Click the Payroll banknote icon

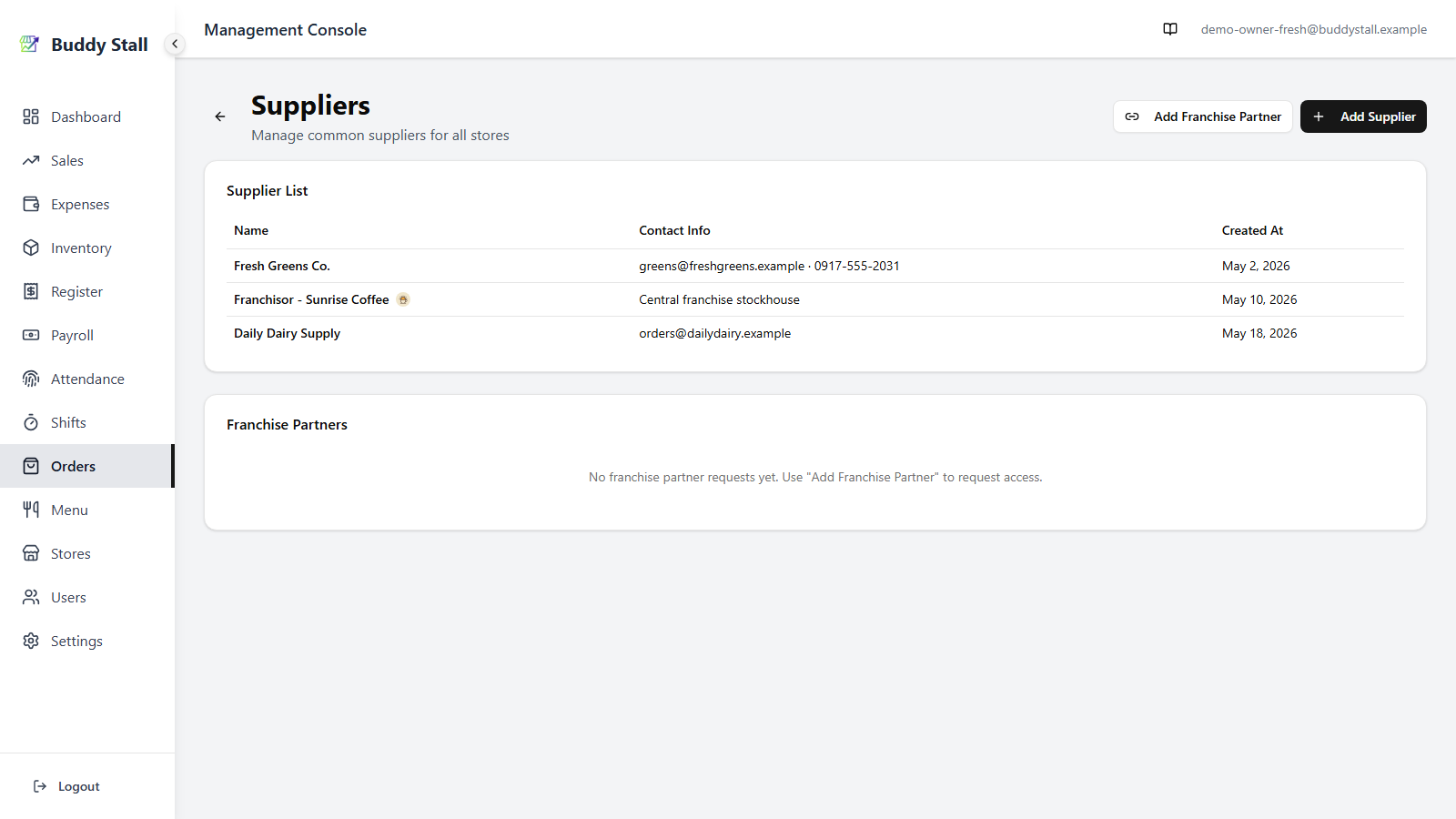click(x=31, y=335)
